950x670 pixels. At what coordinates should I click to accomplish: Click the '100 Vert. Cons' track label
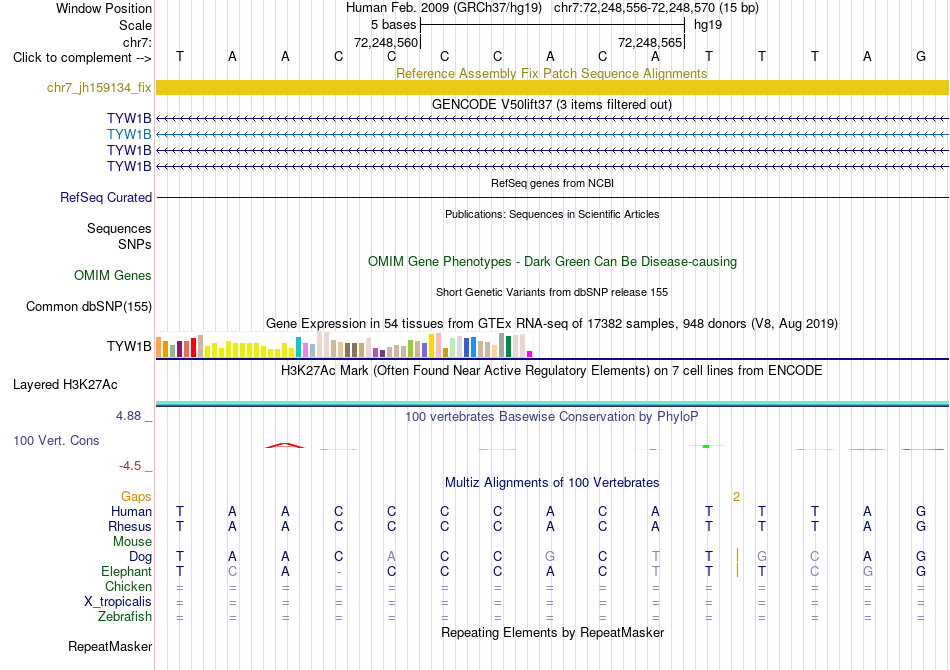pyautogui.click(x=56, y=441)
